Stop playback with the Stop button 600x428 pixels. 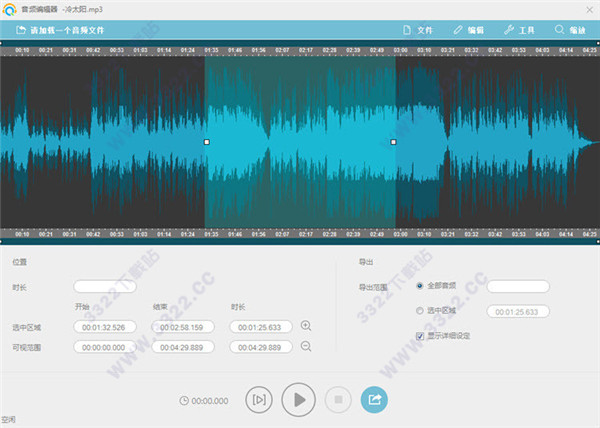(338, 400)
